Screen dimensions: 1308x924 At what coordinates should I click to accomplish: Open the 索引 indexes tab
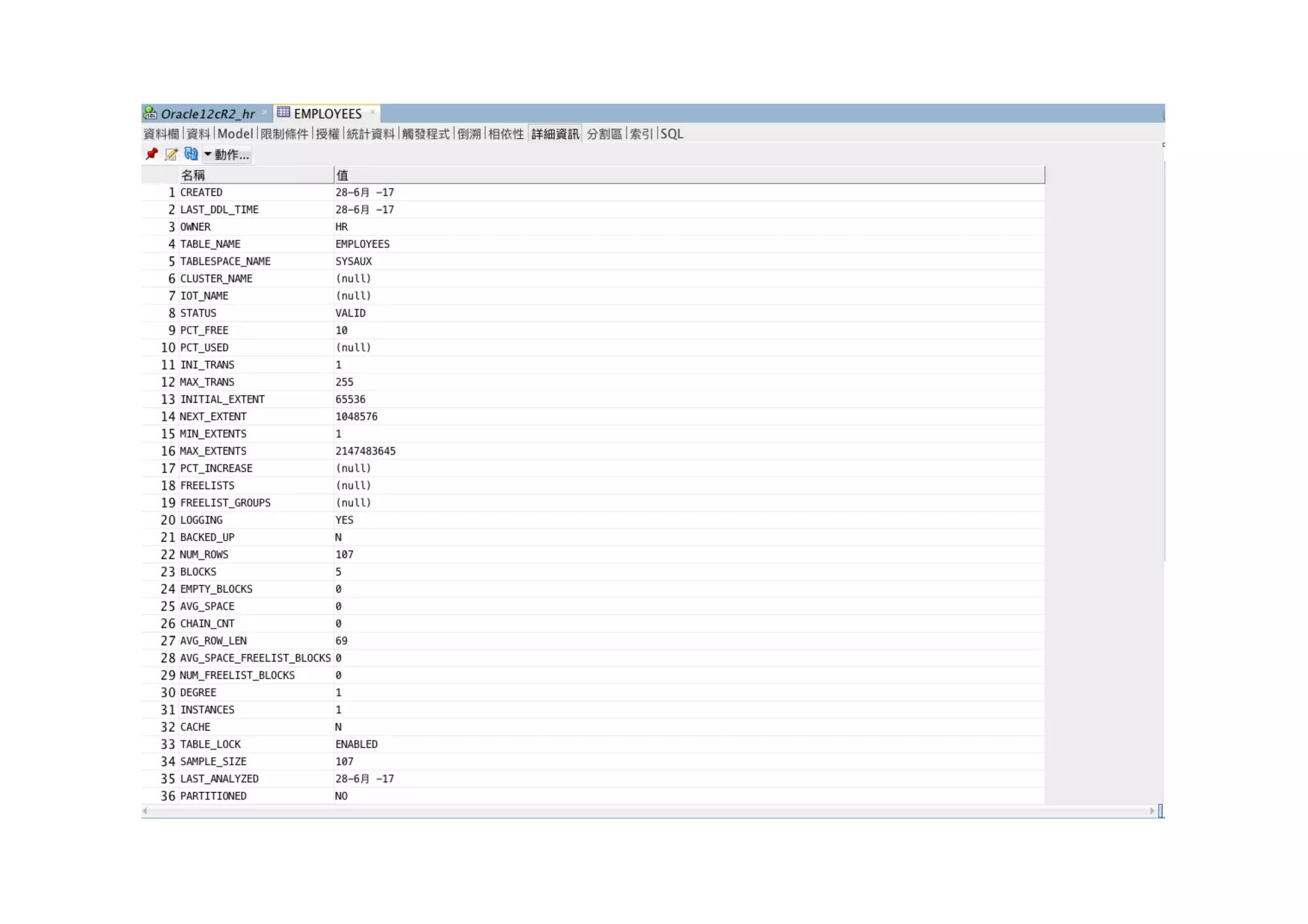(641, 133)
